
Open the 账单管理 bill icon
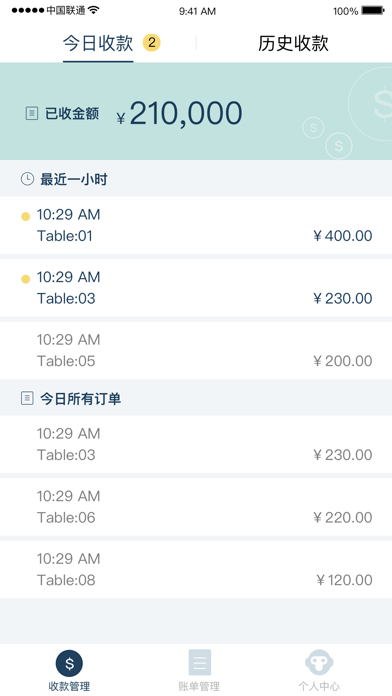[x=199, y=663]
